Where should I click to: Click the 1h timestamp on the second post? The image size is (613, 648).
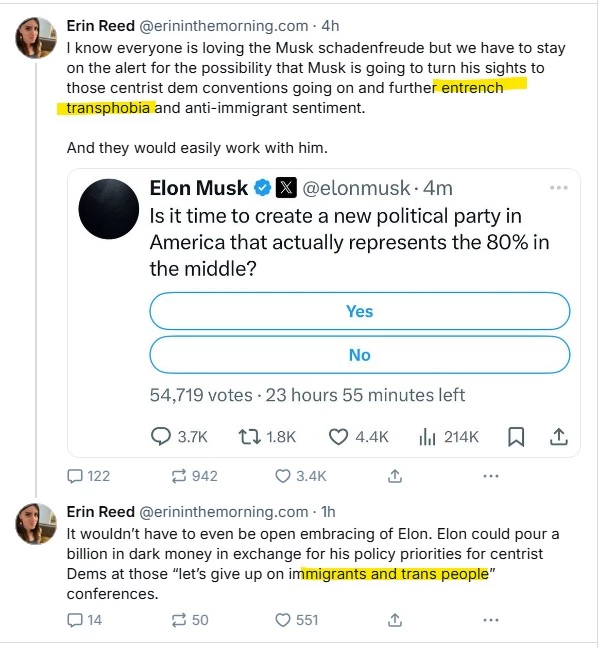[x=328, y=511]
